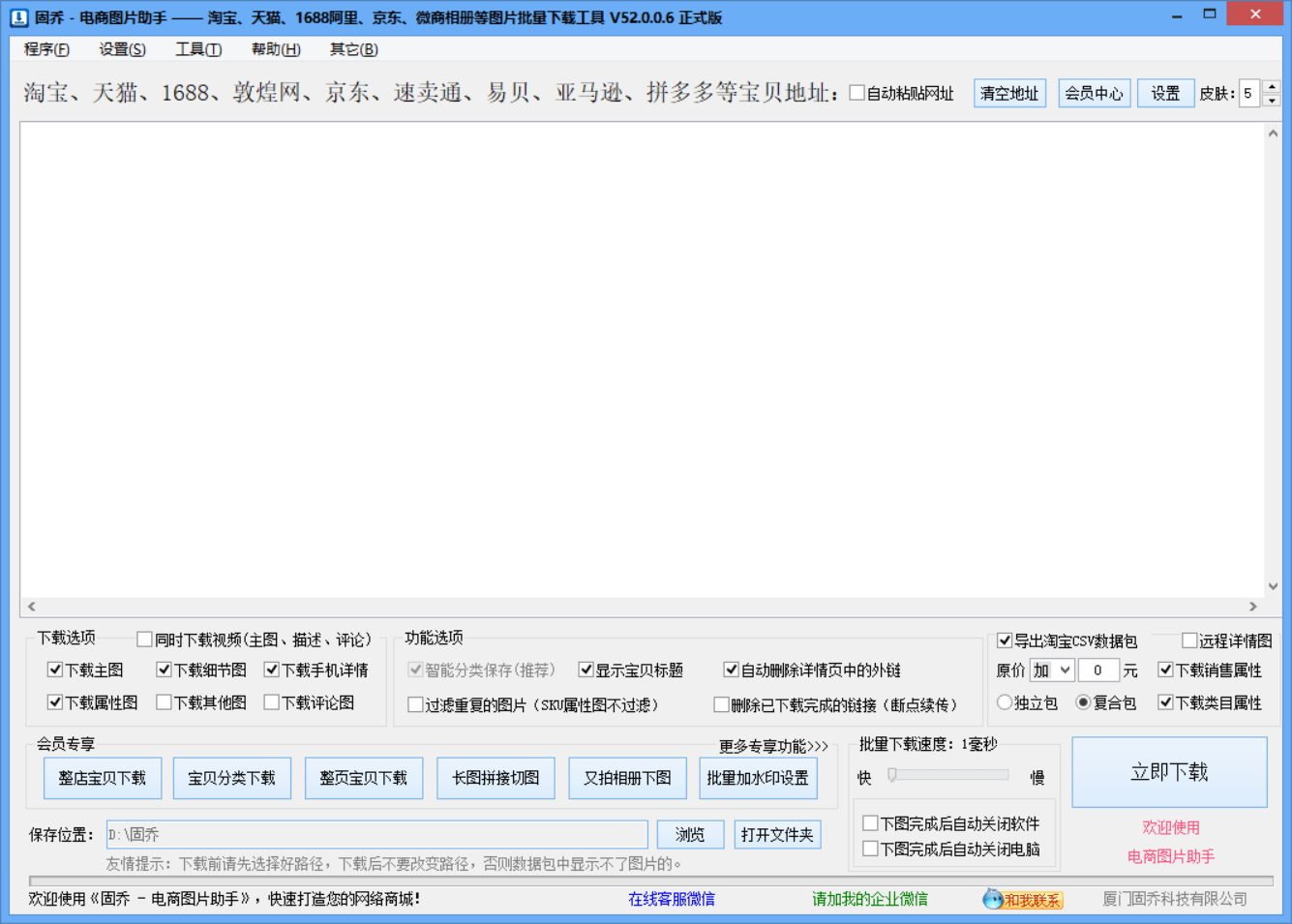Click the 保存位置 save path input field
Image resolution: width=1292 pixels, height=924 pixels.
(x=377, y=834)
